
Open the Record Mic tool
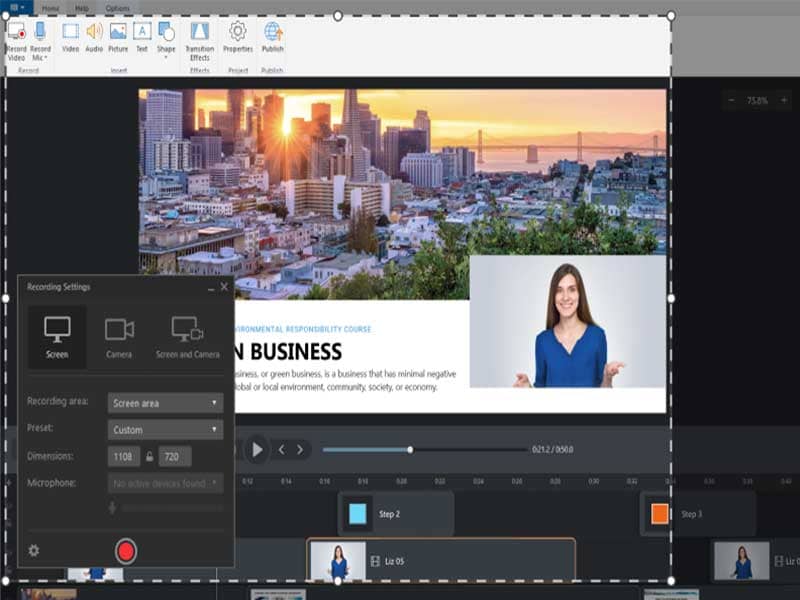pyautogui.click(x=40, y=40)
